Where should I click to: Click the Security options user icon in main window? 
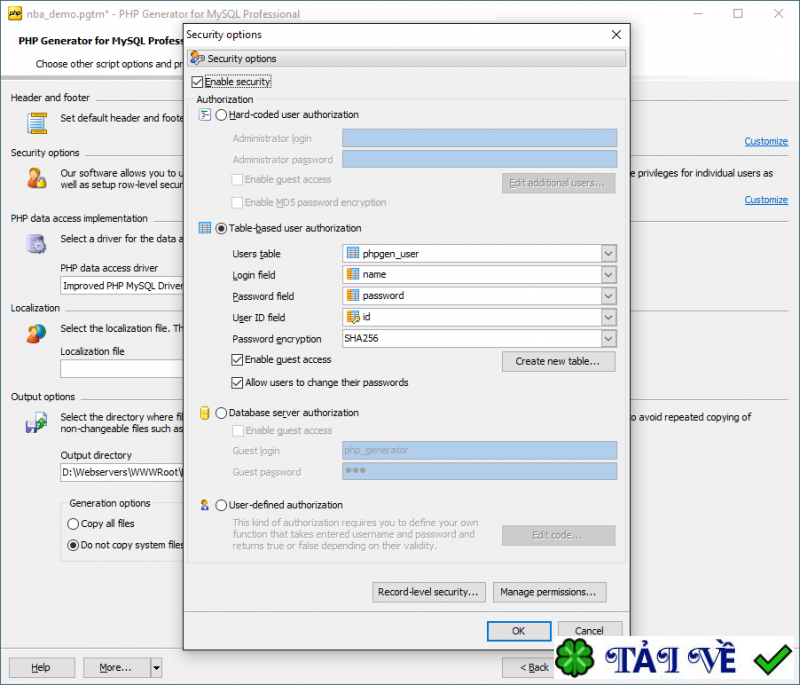pyautogui.click(x=37, y=179)
